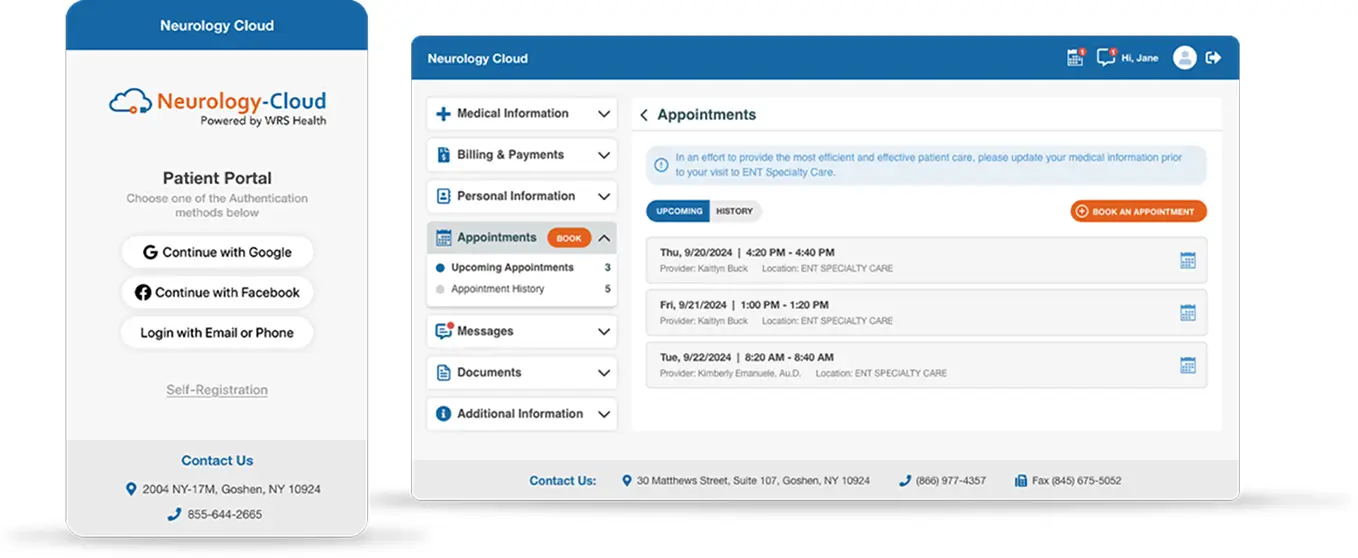The image size is (1358, 558).
Task: Click address 2004 NY-17M, Goshen, NY 10924
Action: click(231, 489)
